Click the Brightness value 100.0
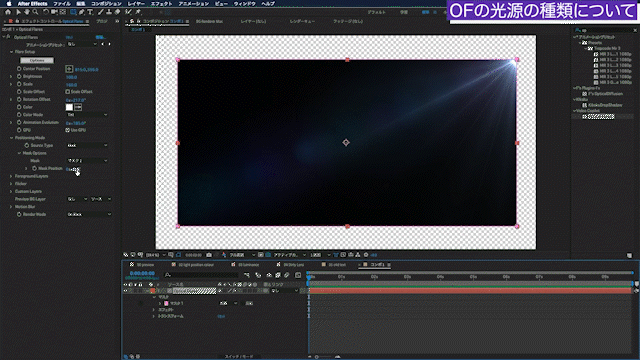The height and width of the screenshot is (360, 640). tap(71, 77)
